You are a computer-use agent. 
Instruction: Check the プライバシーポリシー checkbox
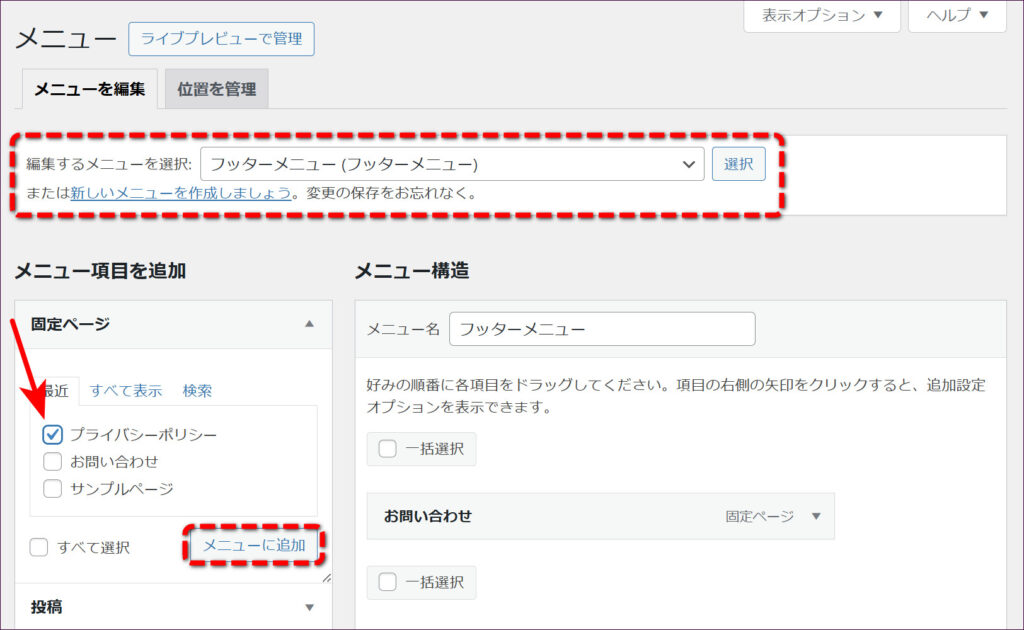click(53, 435)
